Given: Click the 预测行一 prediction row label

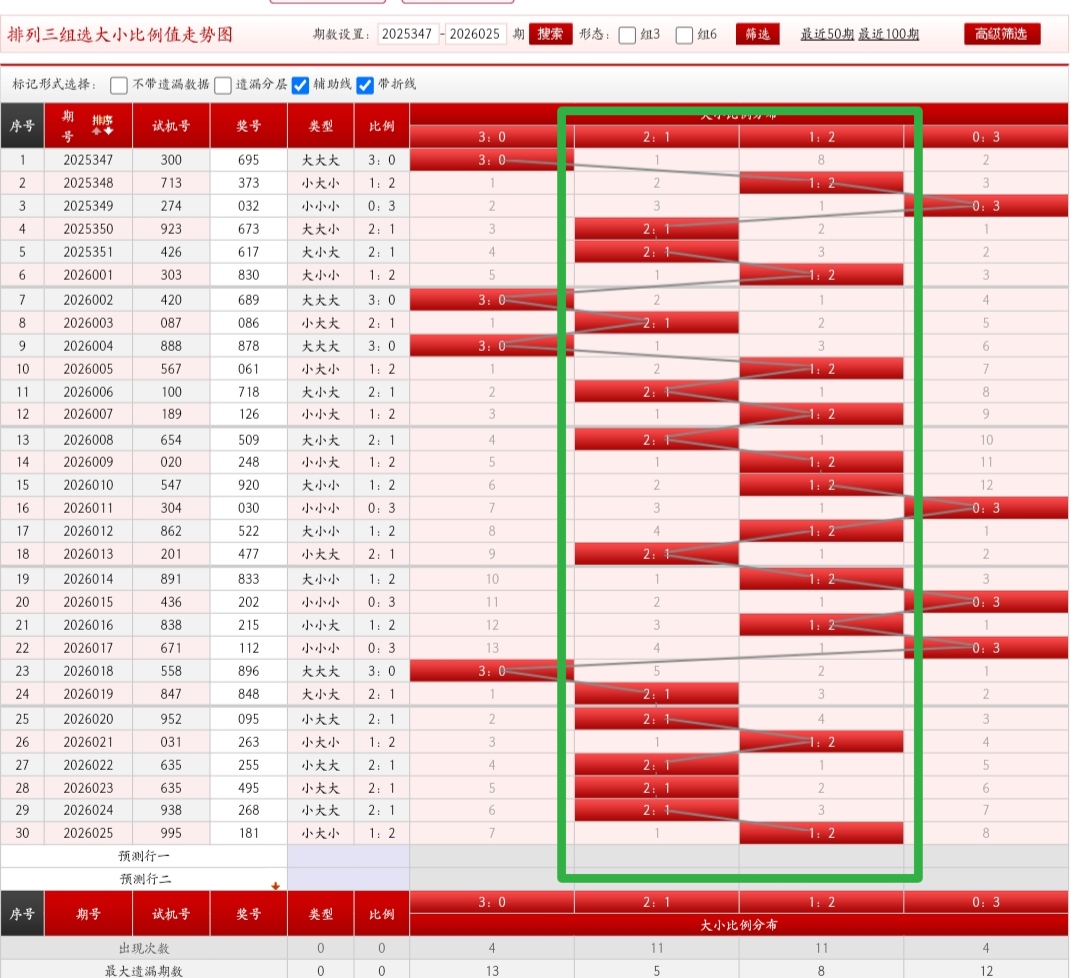Looking at the screenshot, I should (144, 856).
